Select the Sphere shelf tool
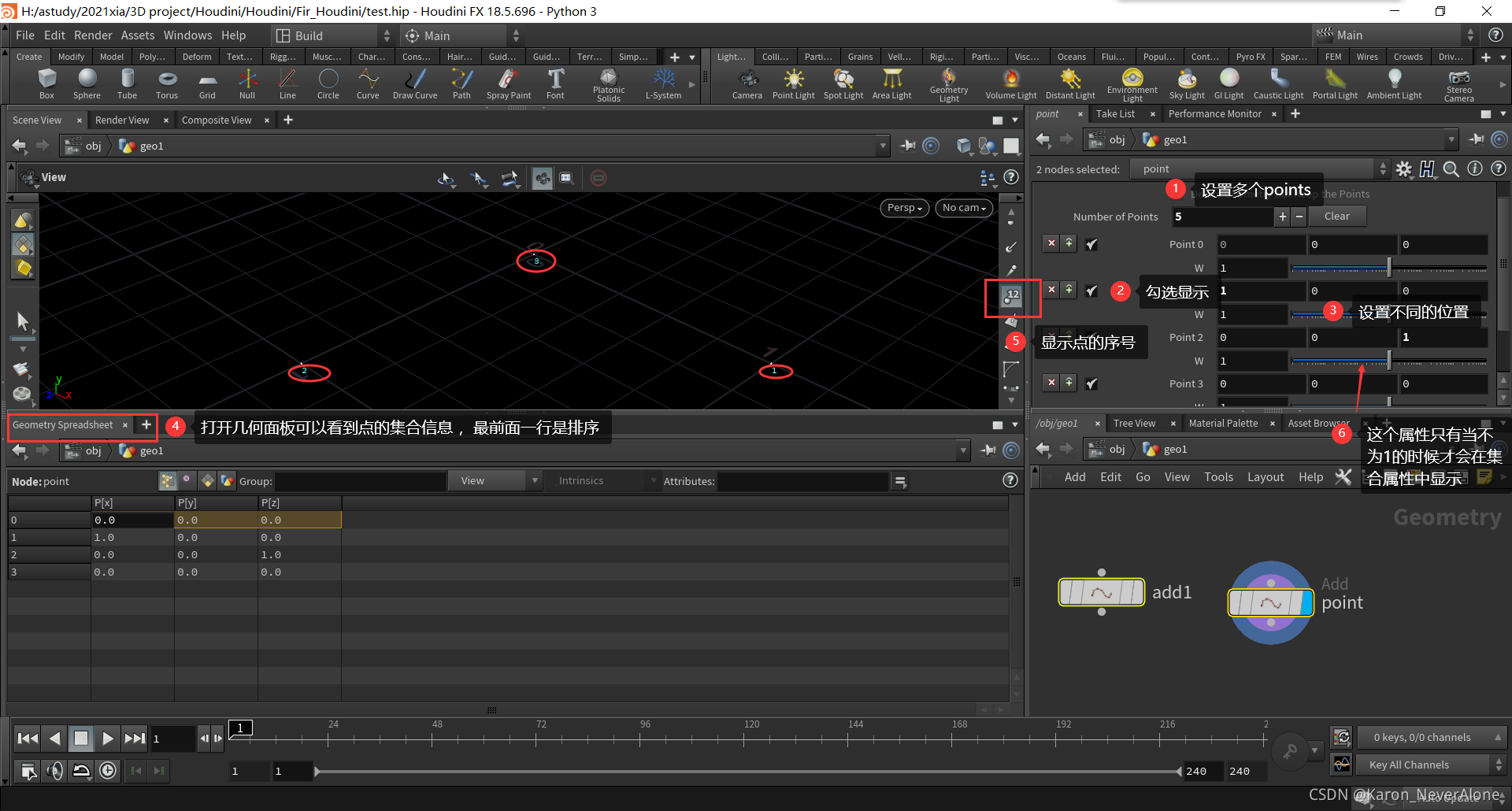The image size is (1512, 811). tap(87, 83)
